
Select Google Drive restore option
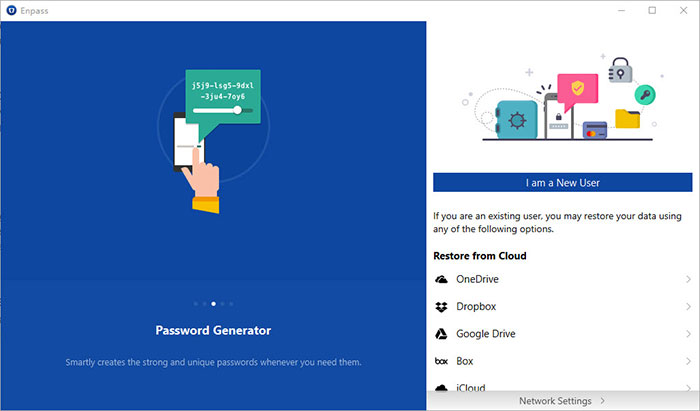click(562, 334)
